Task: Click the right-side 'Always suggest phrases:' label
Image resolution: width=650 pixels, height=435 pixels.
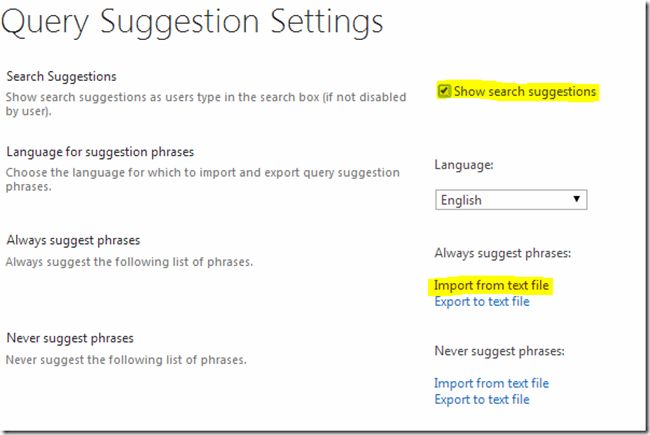Action: click(500, 253)
